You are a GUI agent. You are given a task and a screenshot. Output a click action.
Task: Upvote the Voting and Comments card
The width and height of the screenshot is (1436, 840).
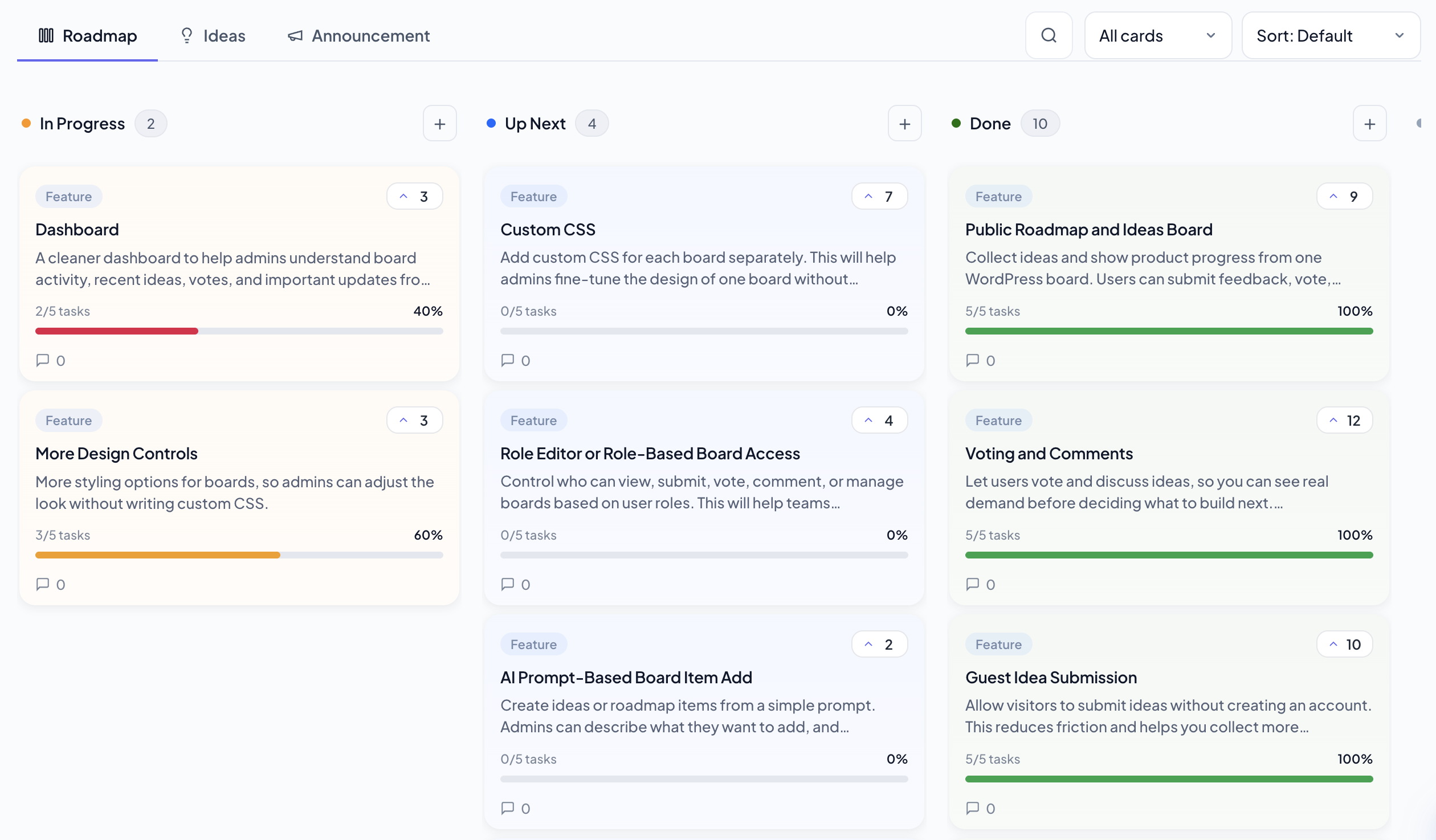(x=1344, y=421)
